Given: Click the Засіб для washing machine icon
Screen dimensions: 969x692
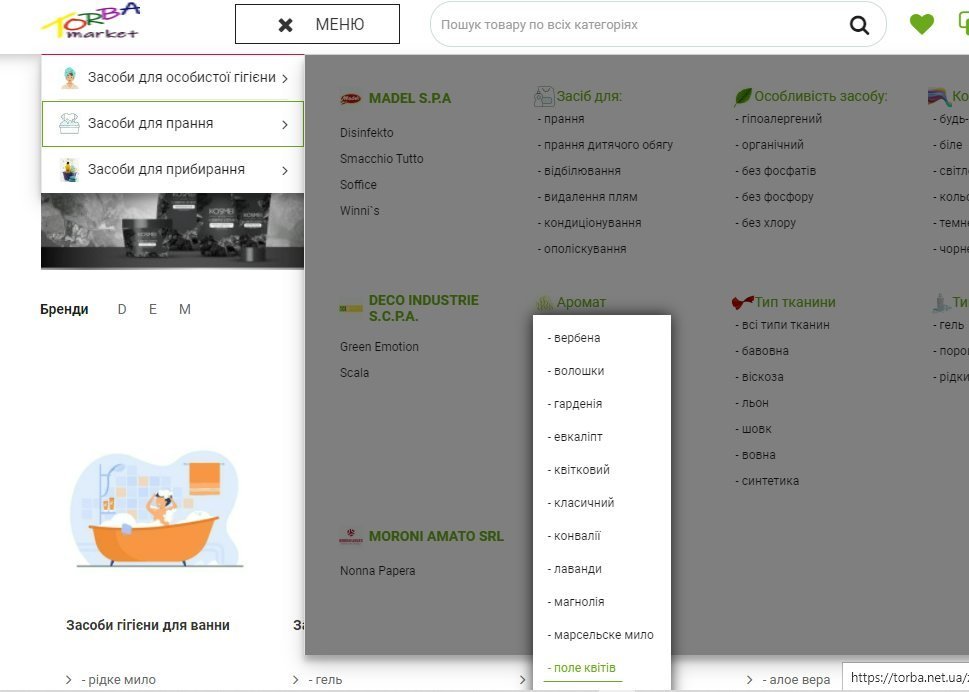Looking at the screenshot, I should [544, 96].
